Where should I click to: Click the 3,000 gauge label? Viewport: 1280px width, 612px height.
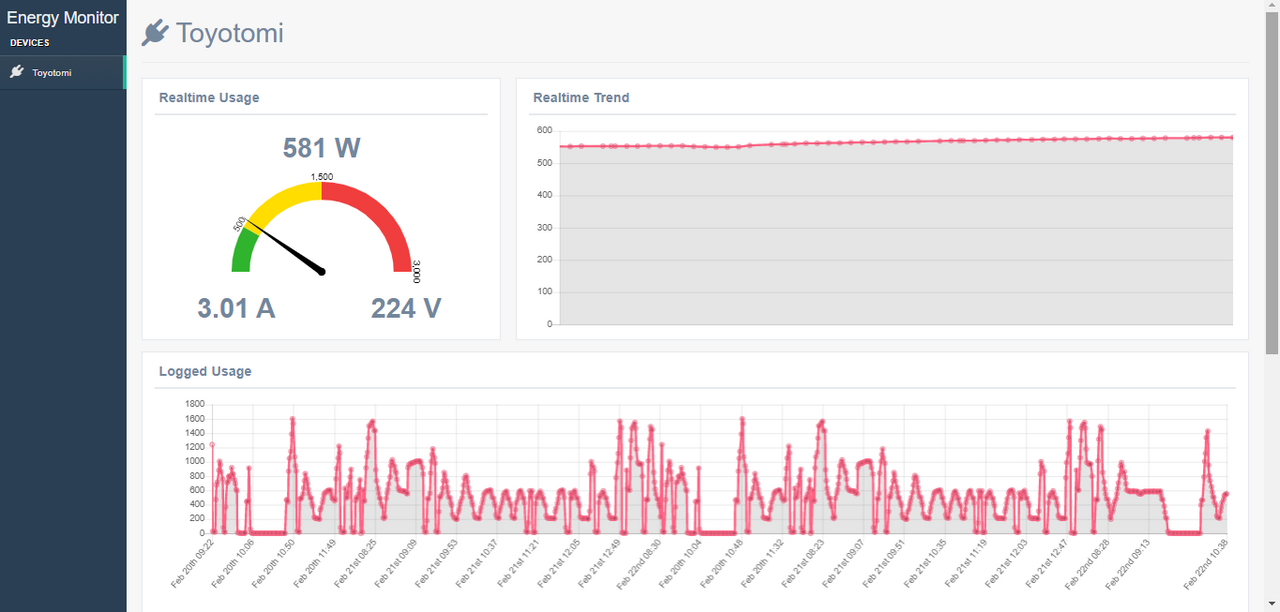[x=417, y=272]
